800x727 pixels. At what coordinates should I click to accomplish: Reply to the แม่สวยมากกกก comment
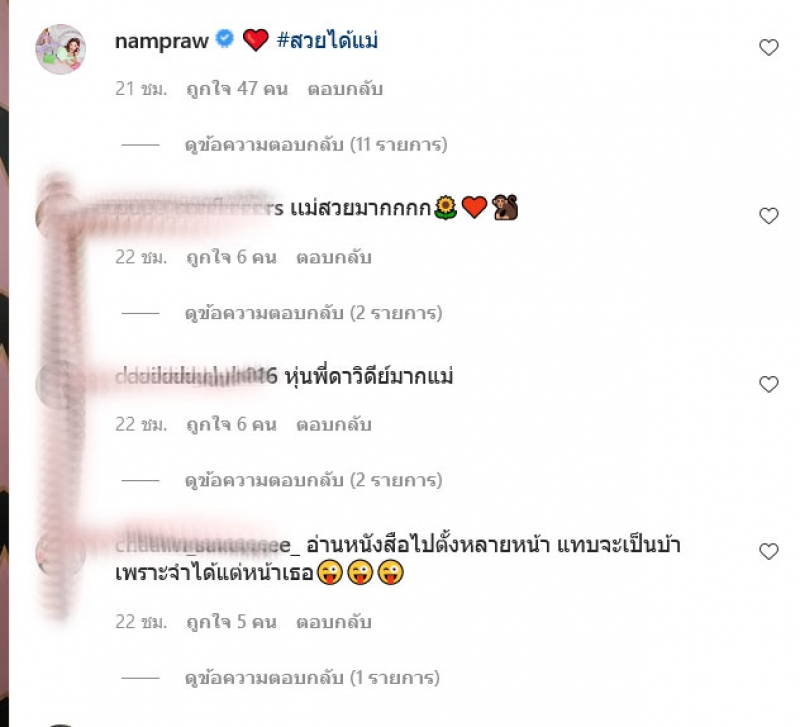tap(334, 257)
